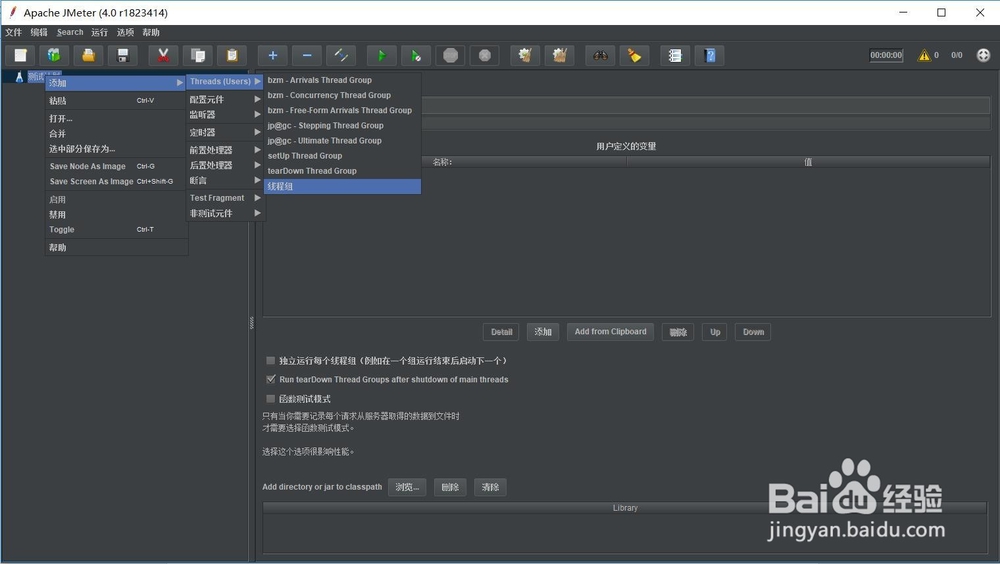Screen dimensions: 1000x564
Task: Choose 线程组 from thread submenu
Action: [x=342, y=186]
